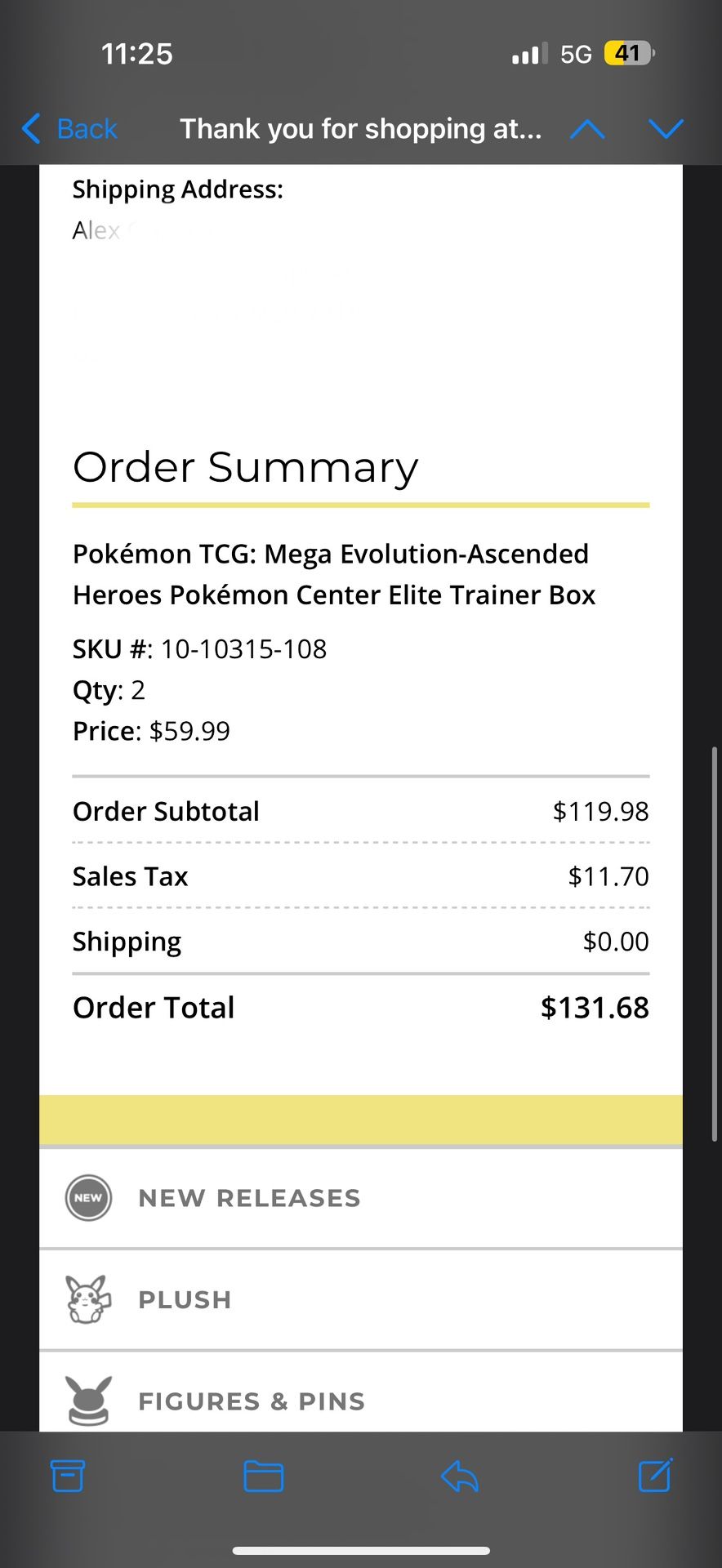Tap the reply arrow icon
Image resolution: width=722 pixels, height=1568 pixels.
click(459, 1476)
